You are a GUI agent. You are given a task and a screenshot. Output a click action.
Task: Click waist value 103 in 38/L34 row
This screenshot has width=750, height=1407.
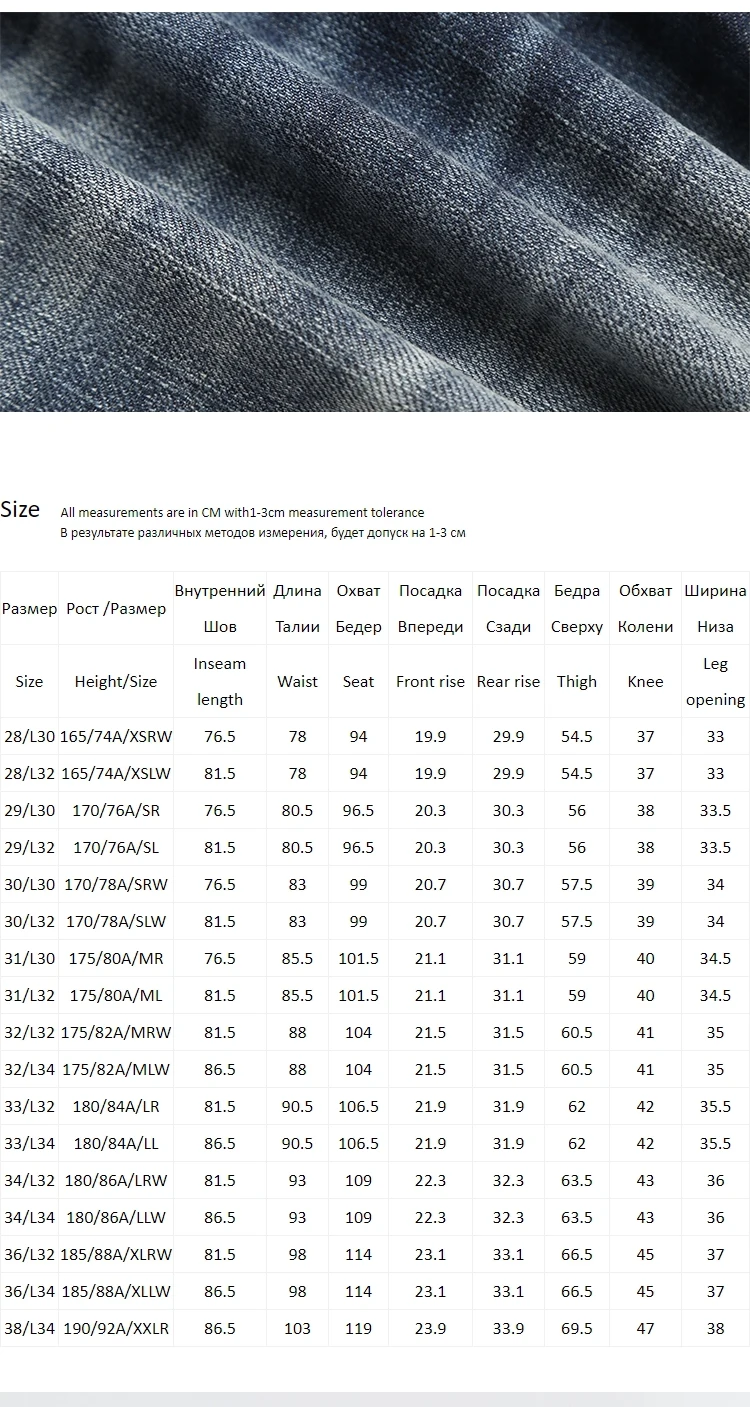pyautogui.click(x=298, y=1328)
